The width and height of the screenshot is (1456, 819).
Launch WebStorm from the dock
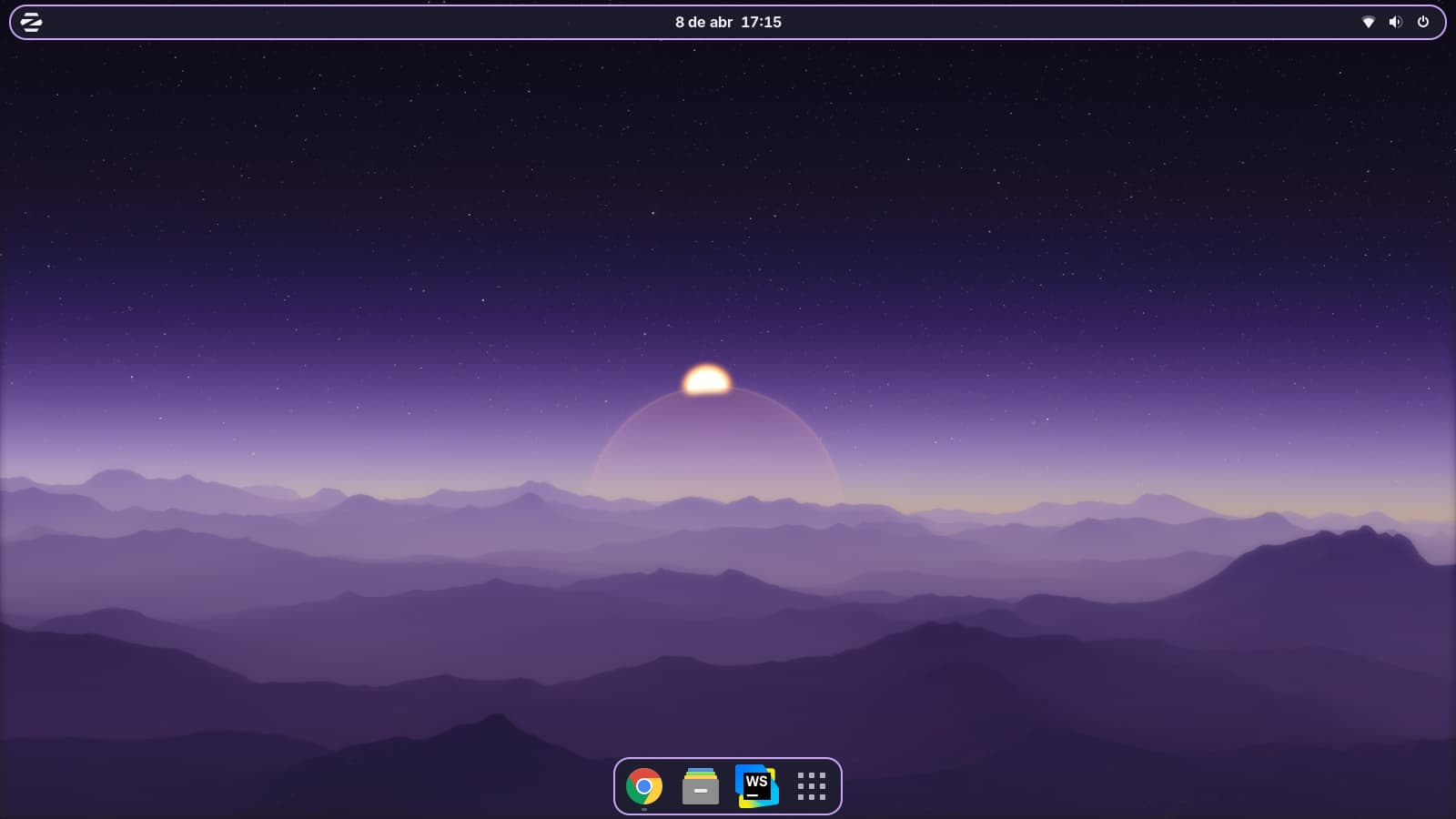tap(757, 786)
